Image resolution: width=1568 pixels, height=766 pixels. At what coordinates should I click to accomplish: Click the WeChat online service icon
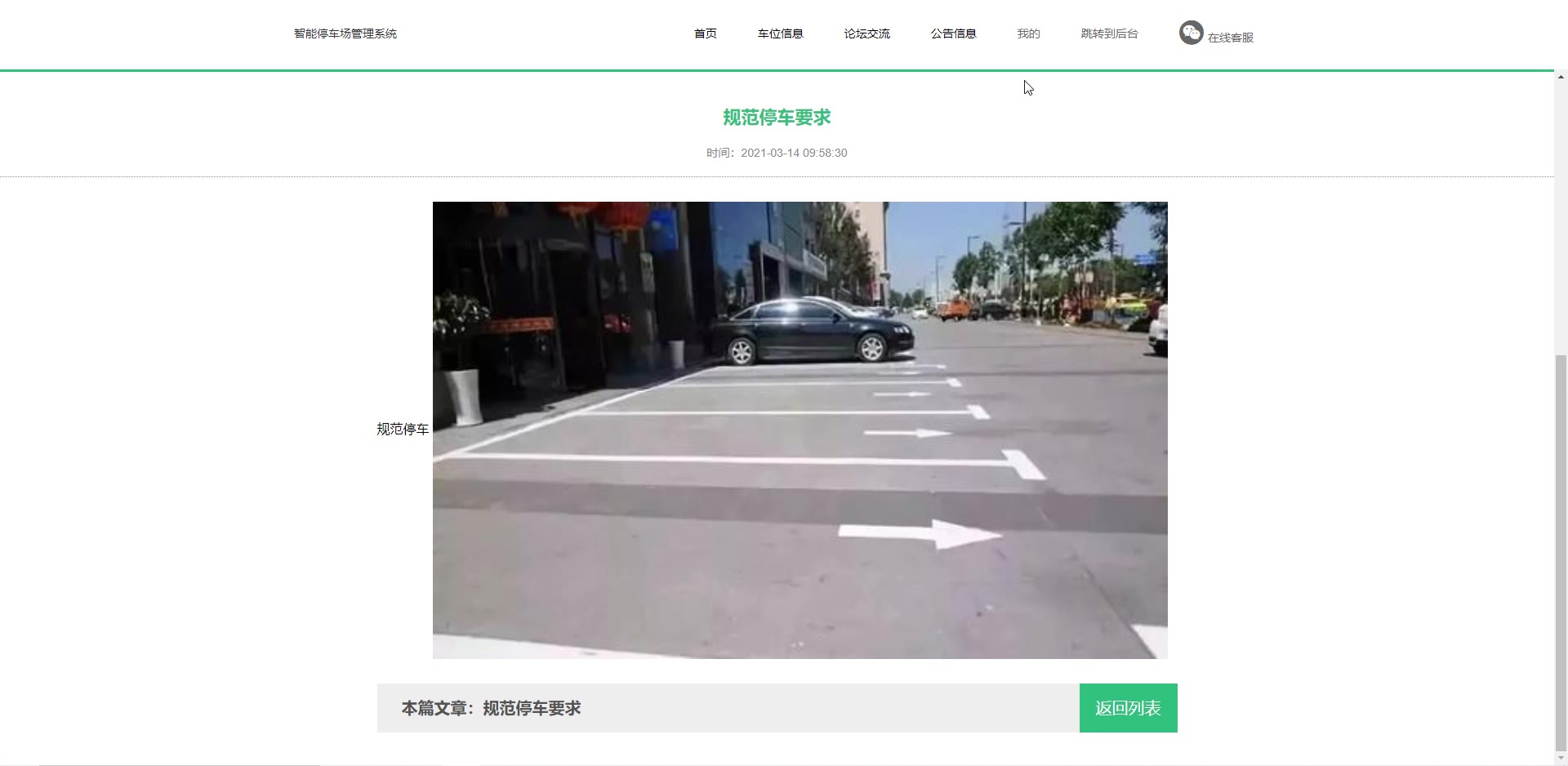click(x=1191, y=33)
